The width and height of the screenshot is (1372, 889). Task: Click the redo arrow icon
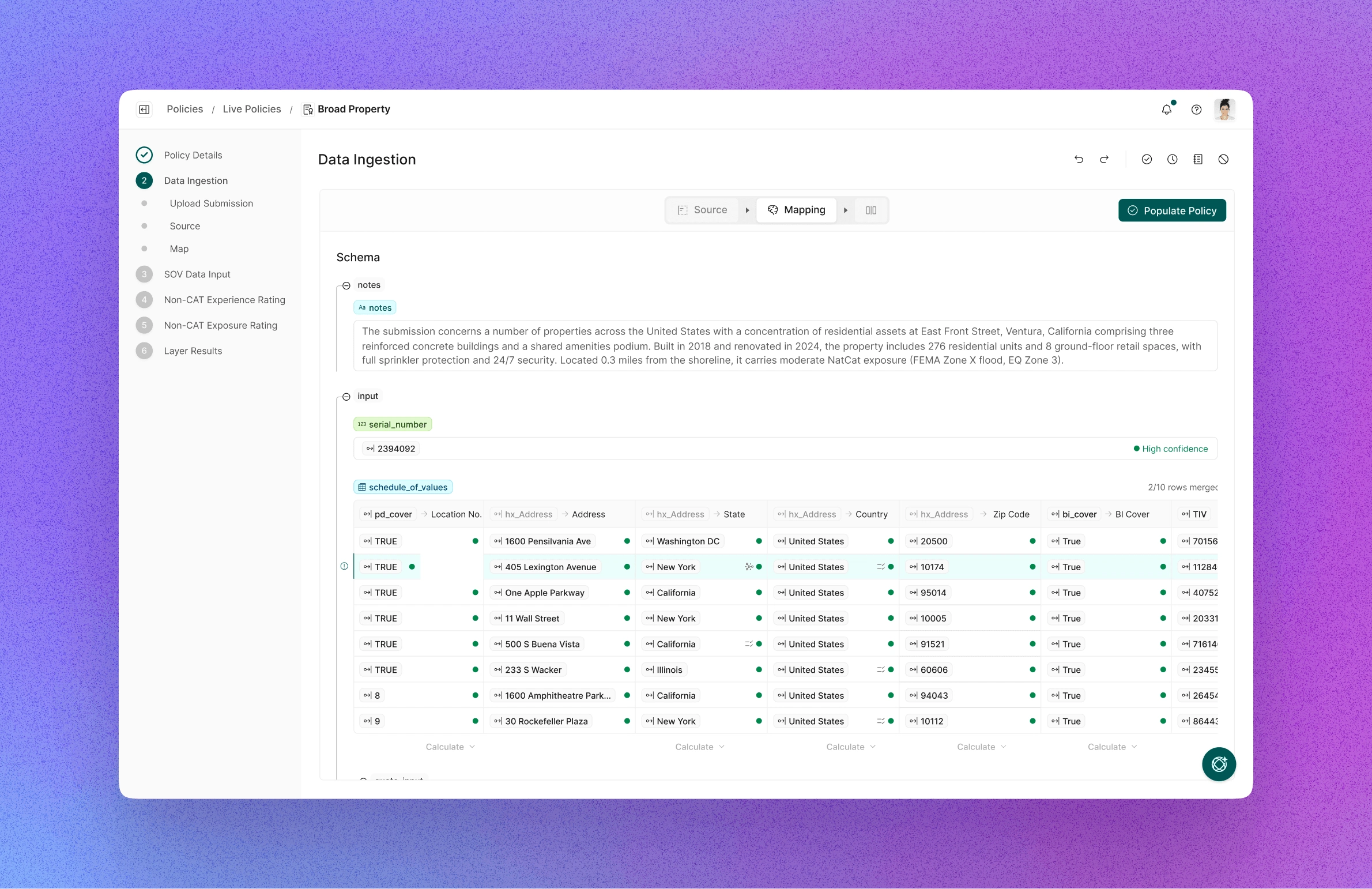tap(1104, 159)
